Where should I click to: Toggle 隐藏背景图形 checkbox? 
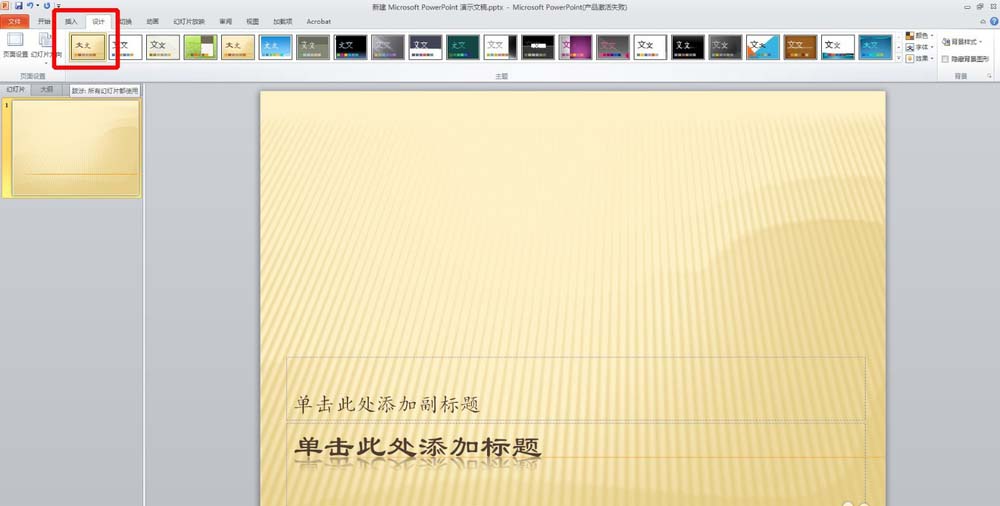[945, 59]
